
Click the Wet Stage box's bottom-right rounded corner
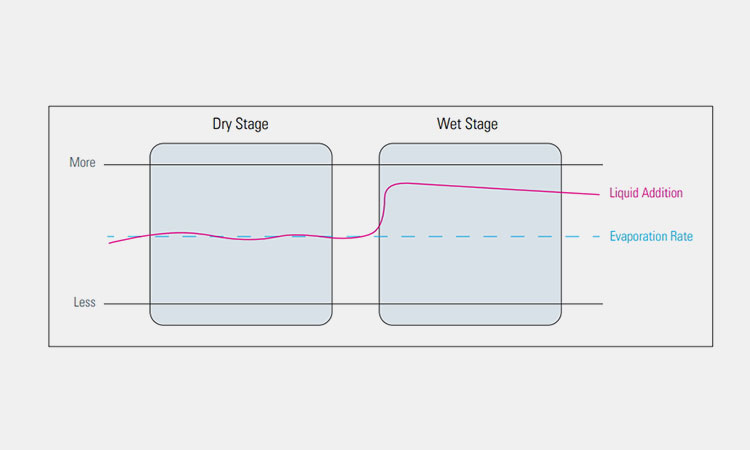click(557, 321)
